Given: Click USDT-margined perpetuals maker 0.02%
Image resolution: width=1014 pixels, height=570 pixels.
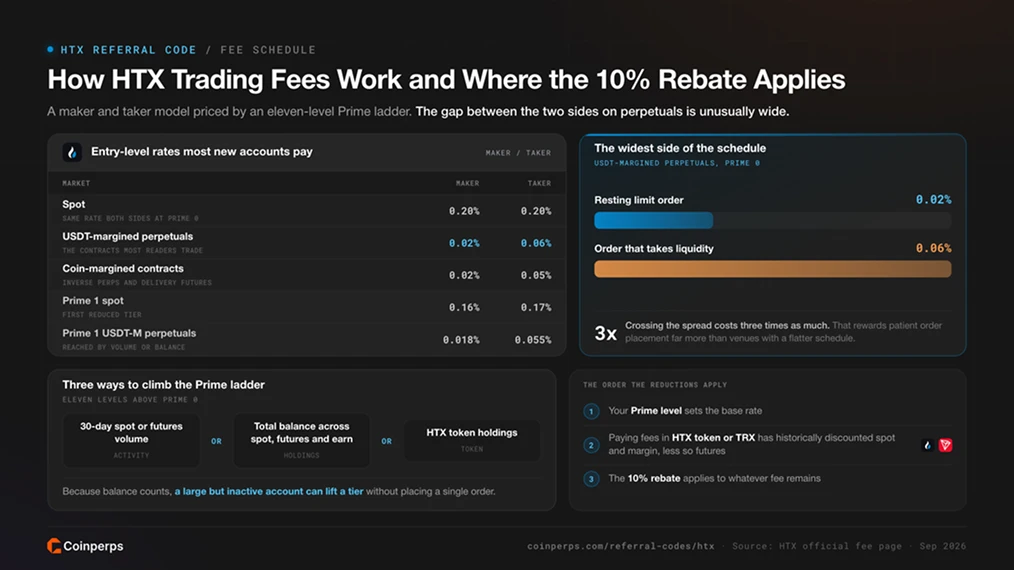Looking at the screenshot, I should [x=464, y=243].
